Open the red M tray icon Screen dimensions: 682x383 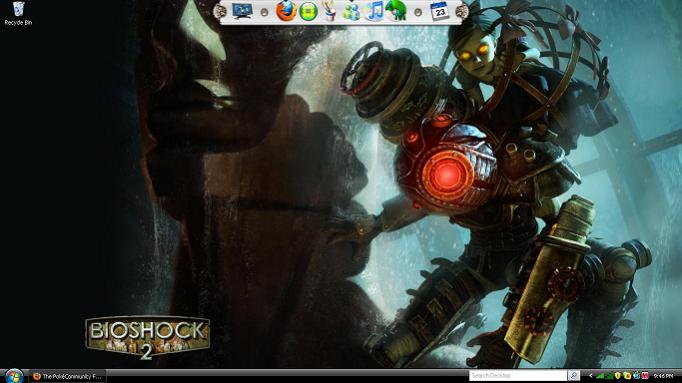[645, 376]
